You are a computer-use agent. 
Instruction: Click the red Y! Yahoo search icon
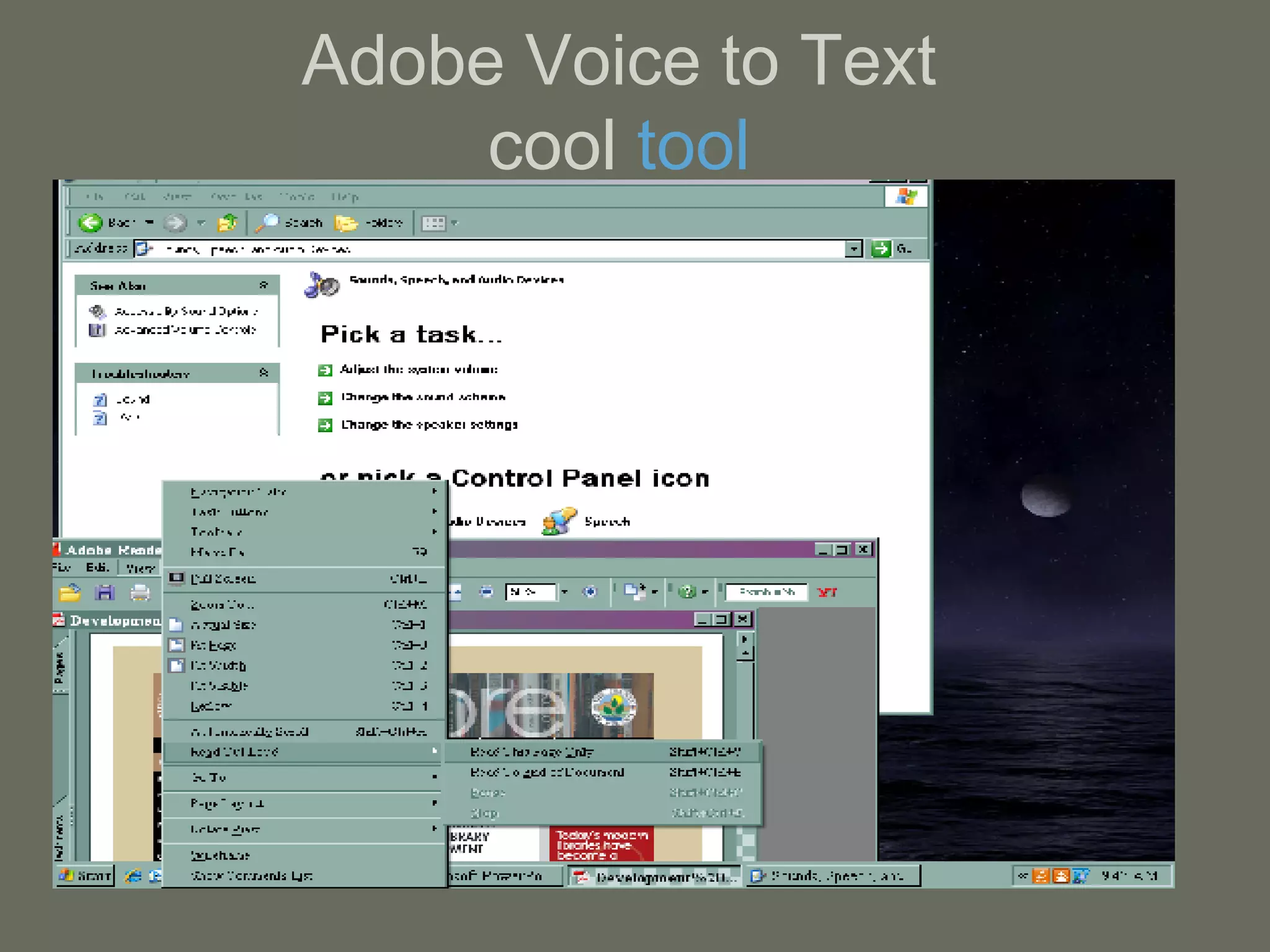point(827,593)
